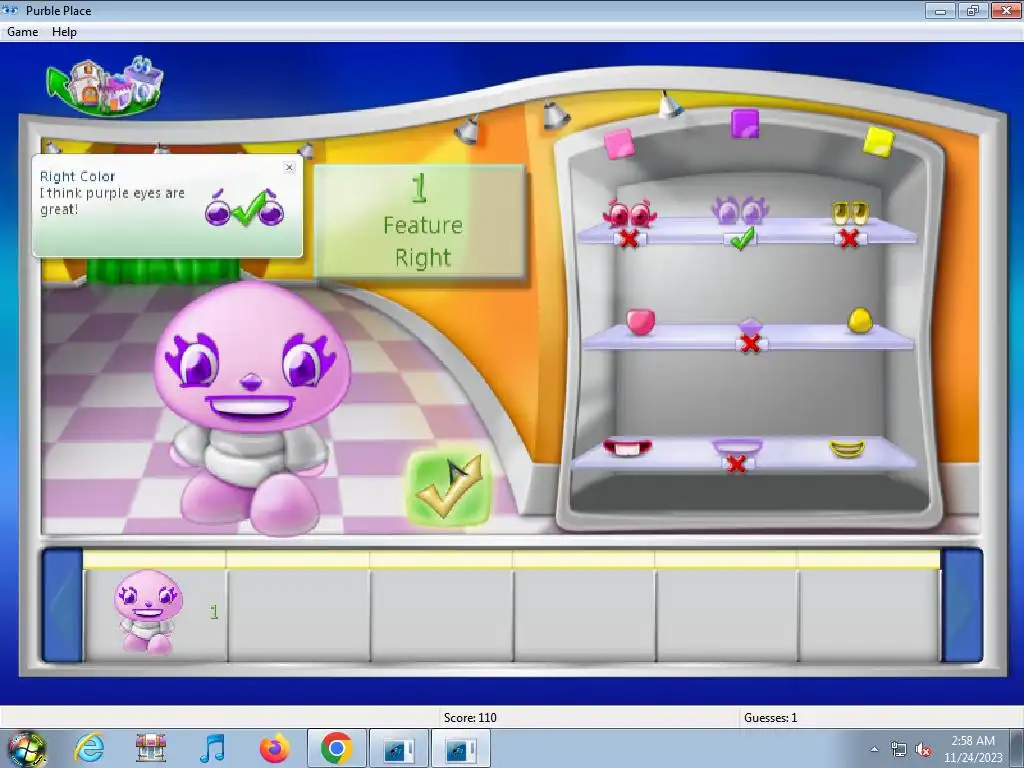
Task: Click the 'Guesses: 1' status text
Action: pos(771,718)
